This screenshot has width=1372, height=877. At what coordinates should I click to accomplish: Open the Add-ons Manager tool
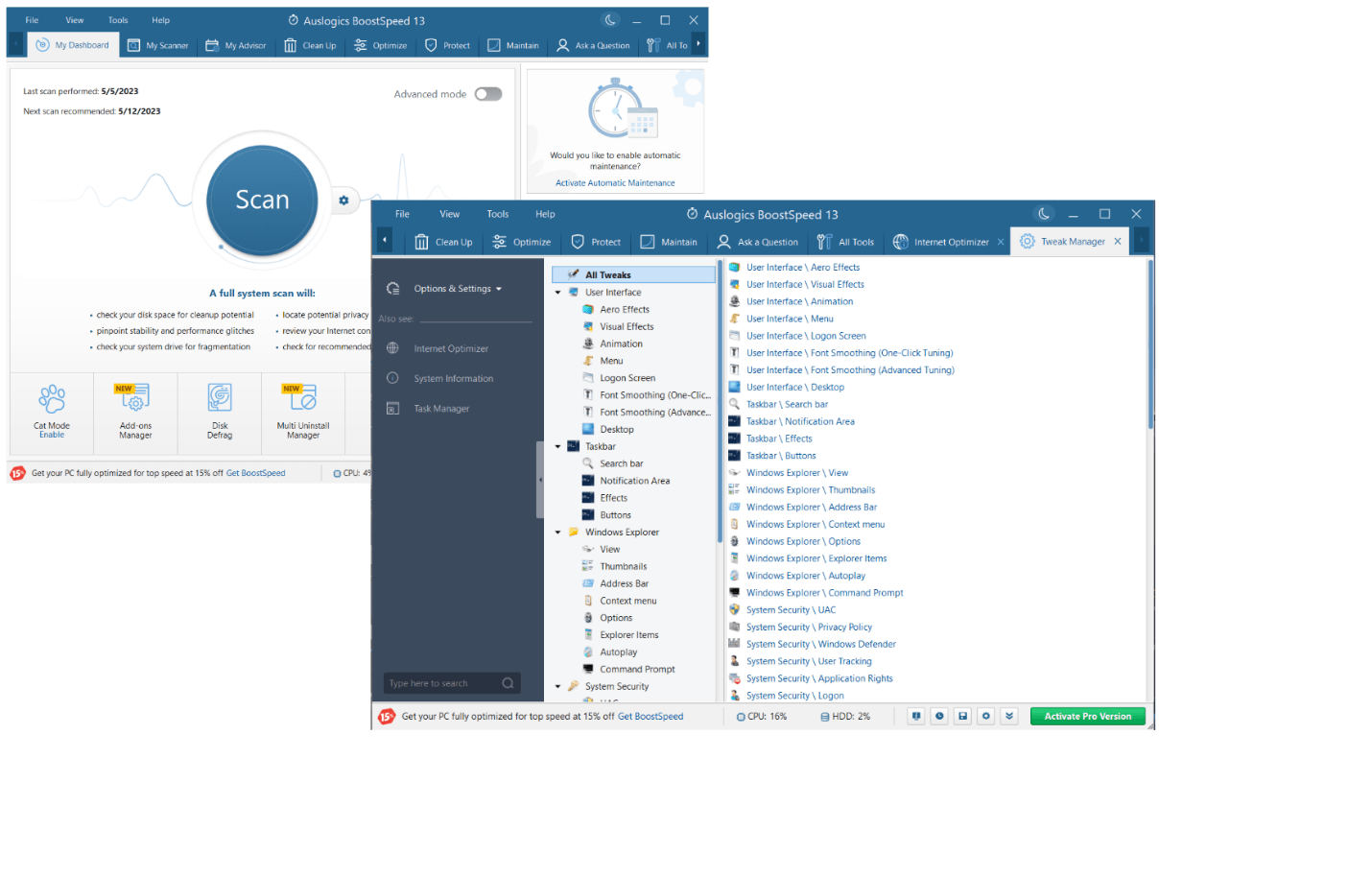[135, 411]
